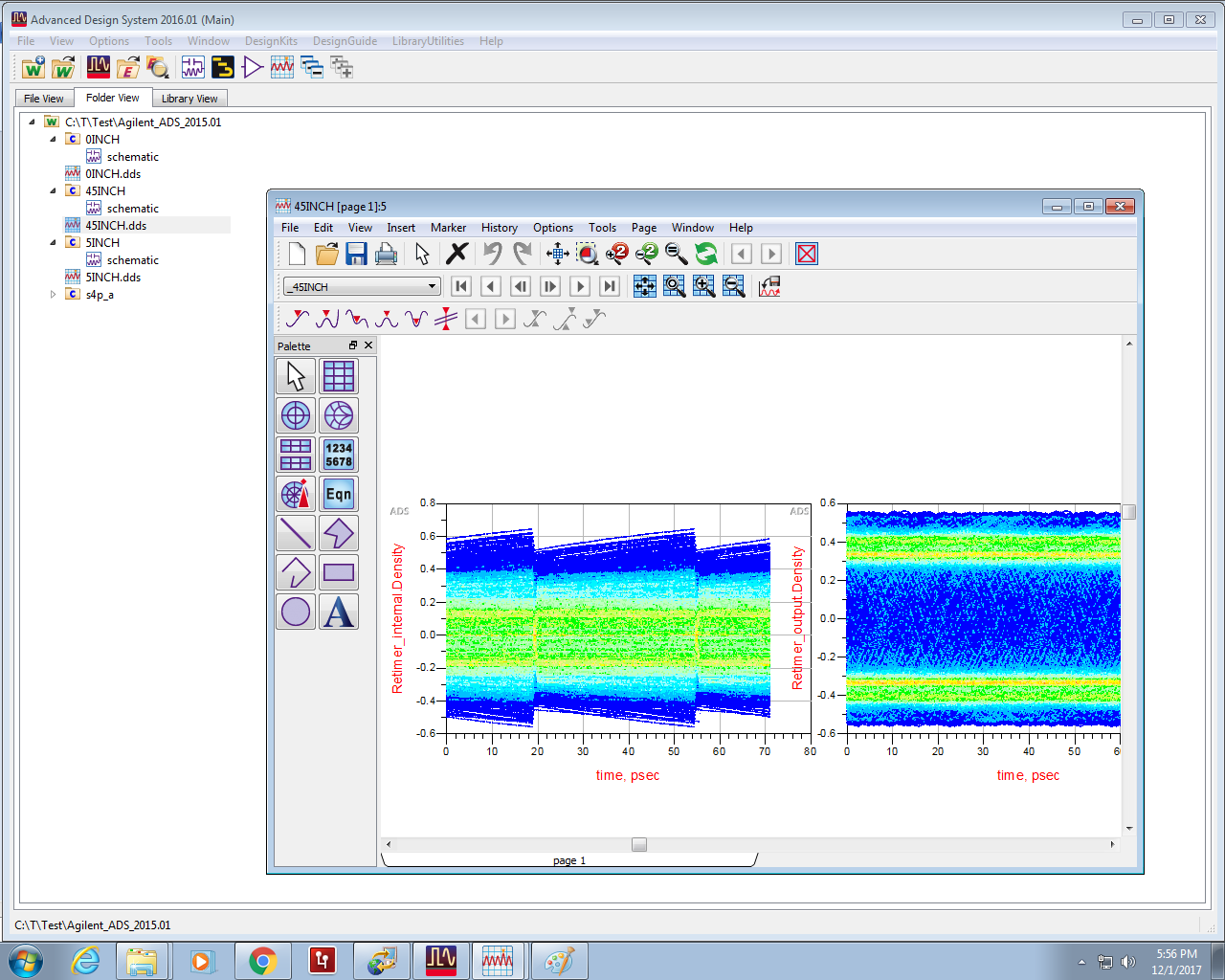Select the text A tool in palette

[x=339, y=612]
